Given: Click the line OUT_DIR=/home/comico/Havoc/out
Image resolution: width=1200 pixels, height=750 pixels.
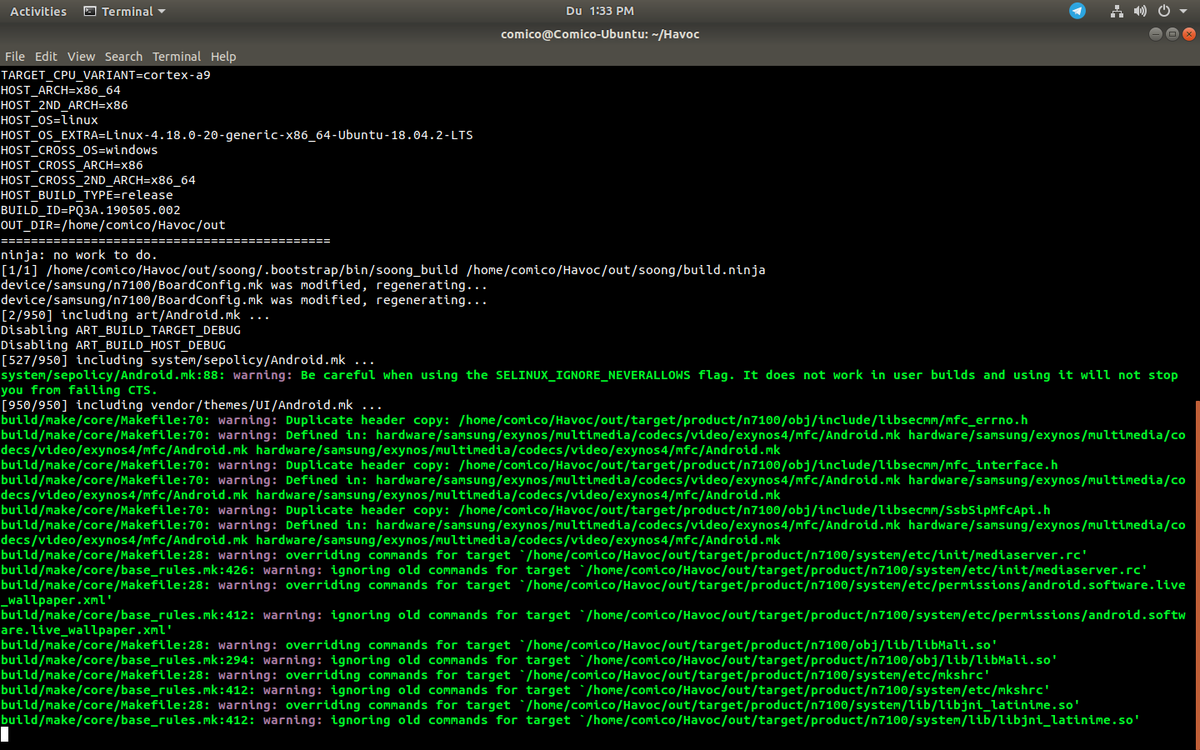Looking at the screenshot, I should (x=113, y=225).
